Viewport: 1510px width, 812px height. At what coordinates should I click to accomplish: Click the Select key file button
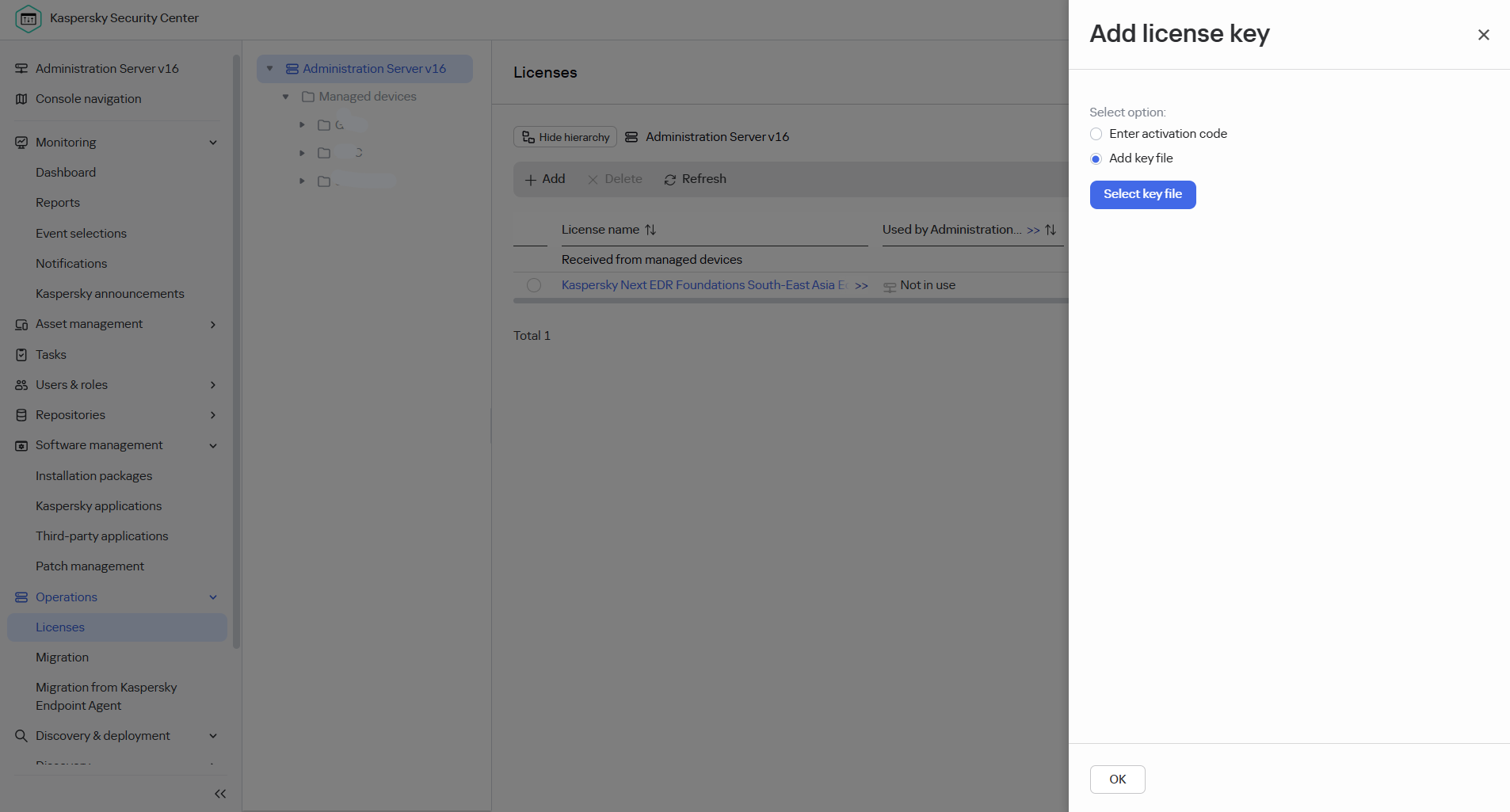[x=1142, y=195]
